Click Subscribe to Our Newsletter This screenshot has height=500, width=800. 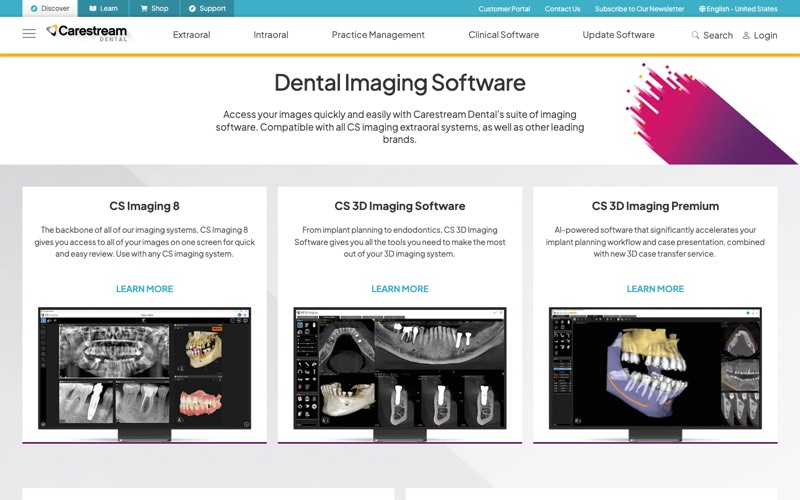(639, 9)
